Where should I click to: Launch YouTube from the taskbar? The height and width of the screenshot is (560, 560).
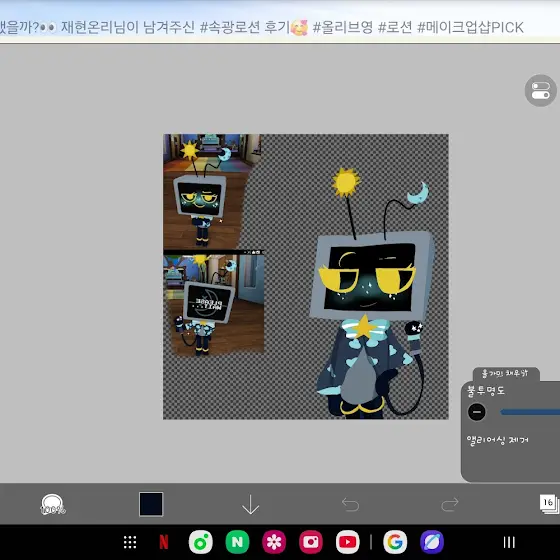(348, 542)
